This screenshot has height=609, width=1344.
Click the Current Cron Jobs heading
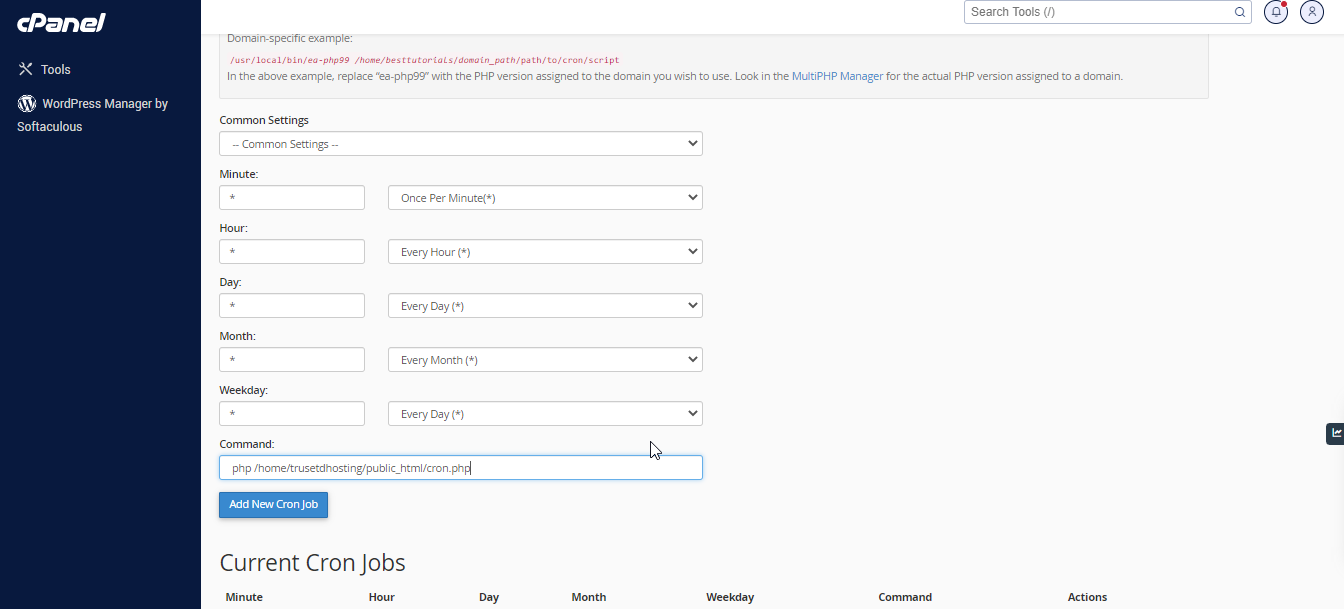[312, 563]
